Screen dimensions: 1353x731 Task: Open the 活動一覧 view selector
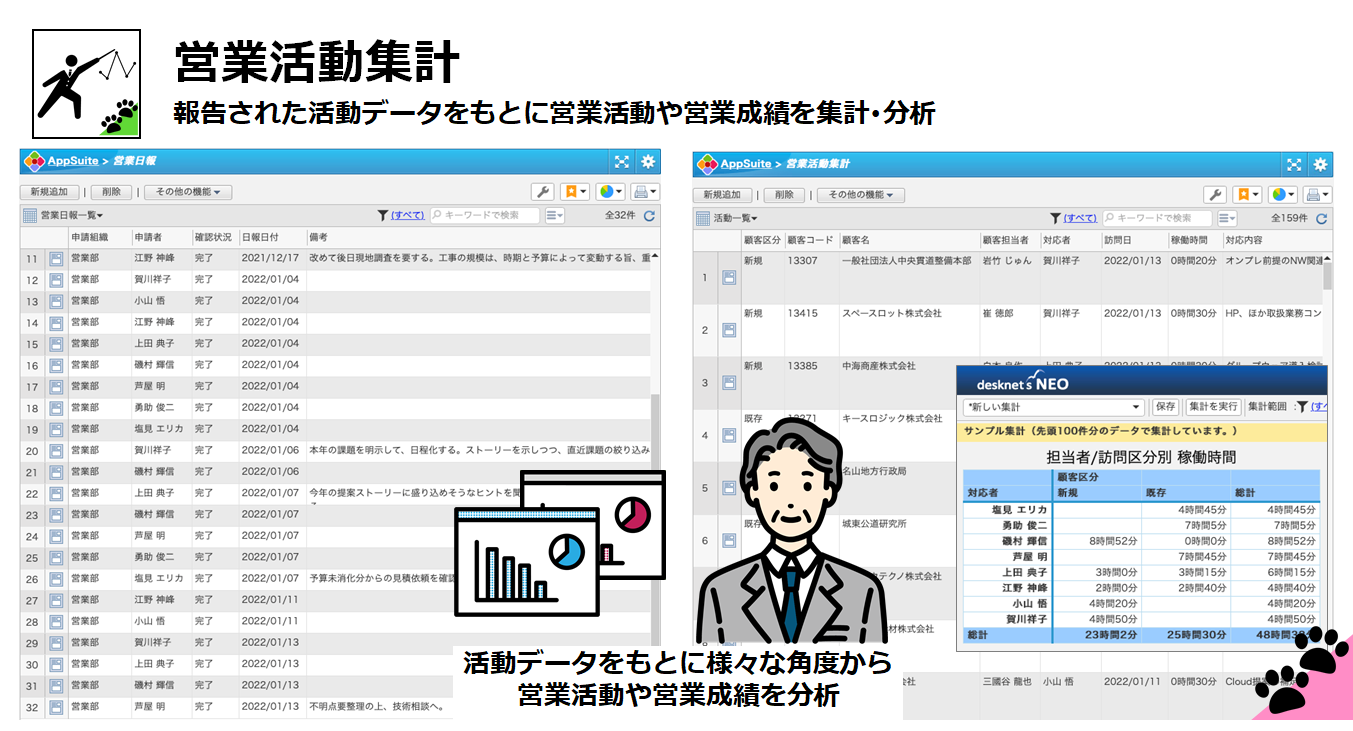(x=735, y=218)
